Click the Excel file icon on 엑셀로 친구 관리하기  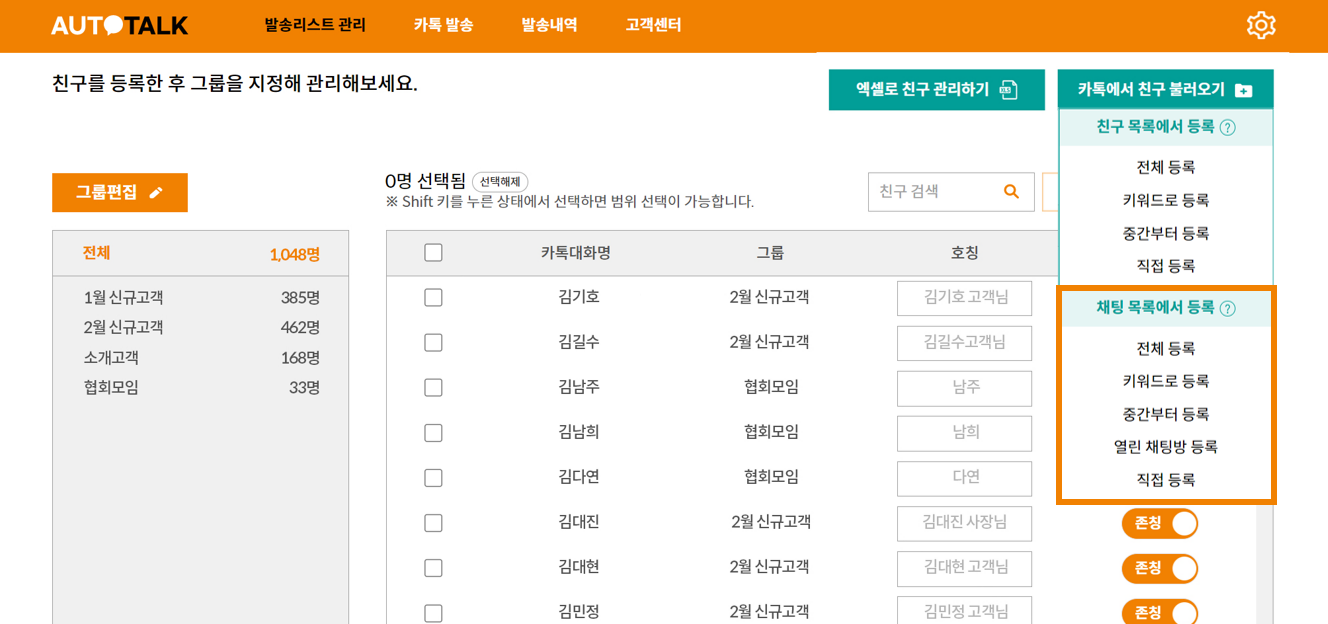pos(1009,90)
